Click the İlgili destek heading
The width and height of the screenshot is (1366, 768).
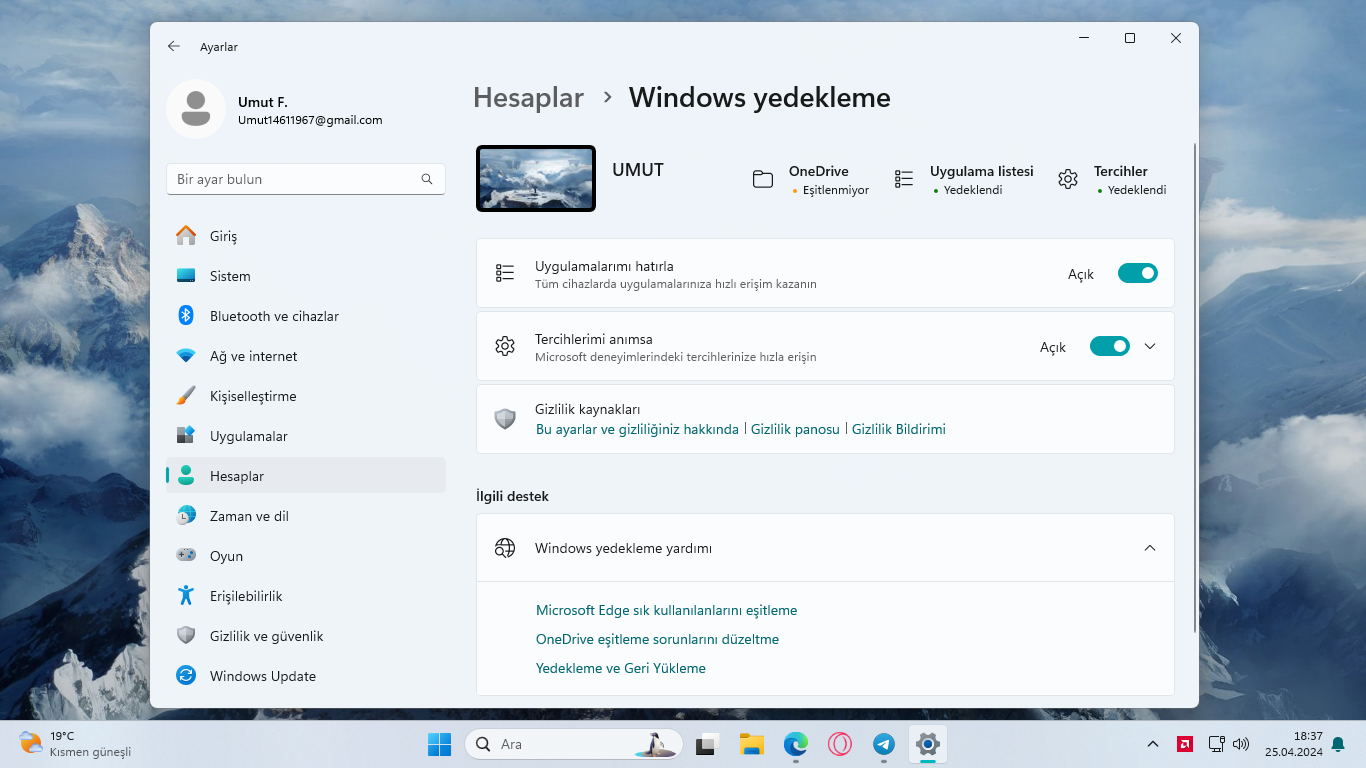point(512,496)
